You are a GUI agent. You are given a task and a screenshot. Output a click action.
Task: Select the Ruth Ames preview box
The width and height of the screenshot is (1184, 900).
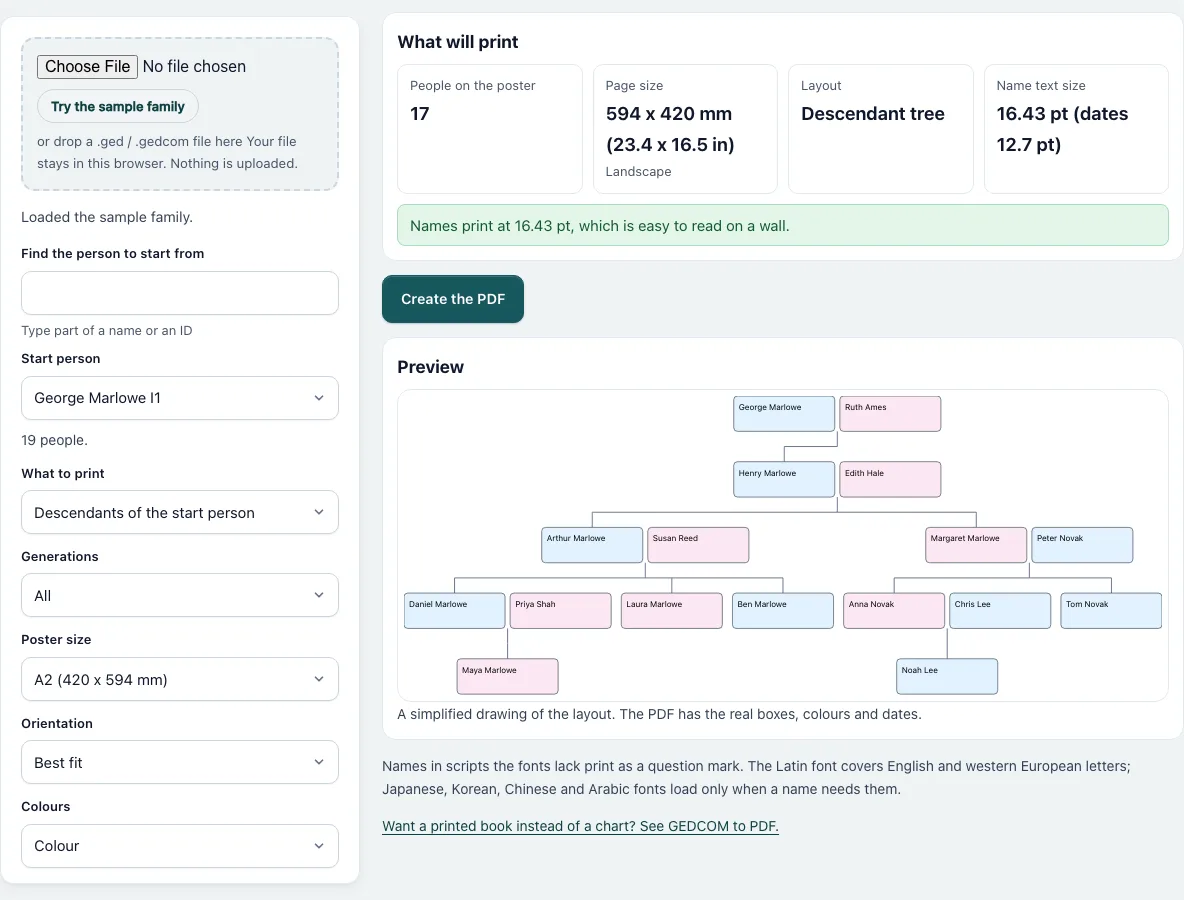click(x=890, y=414)
